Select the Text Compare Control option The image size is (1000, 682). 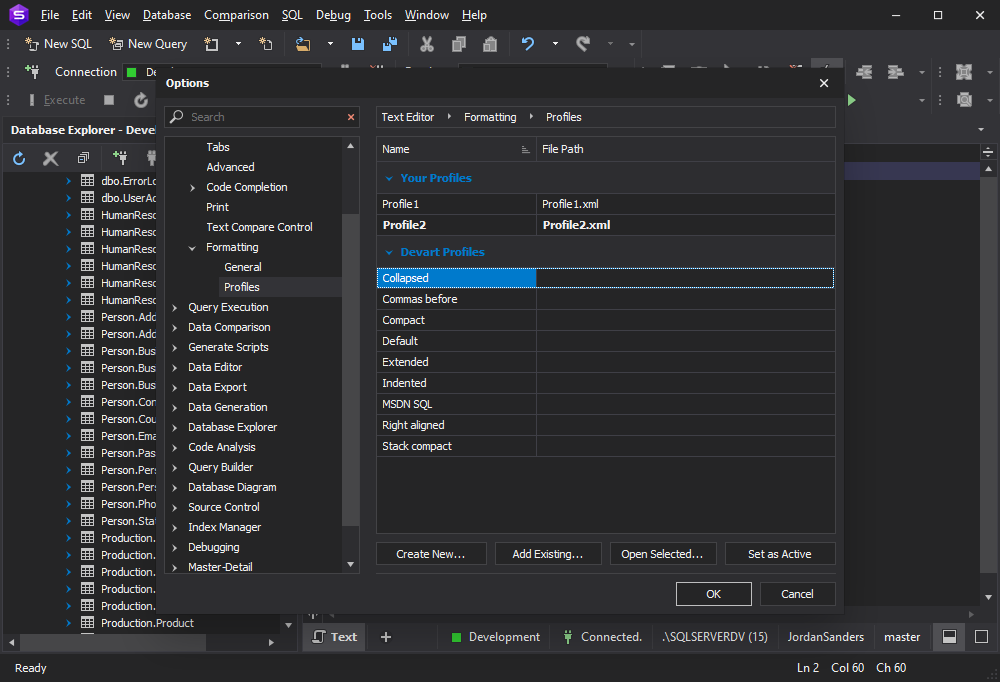tap(259, 227)
